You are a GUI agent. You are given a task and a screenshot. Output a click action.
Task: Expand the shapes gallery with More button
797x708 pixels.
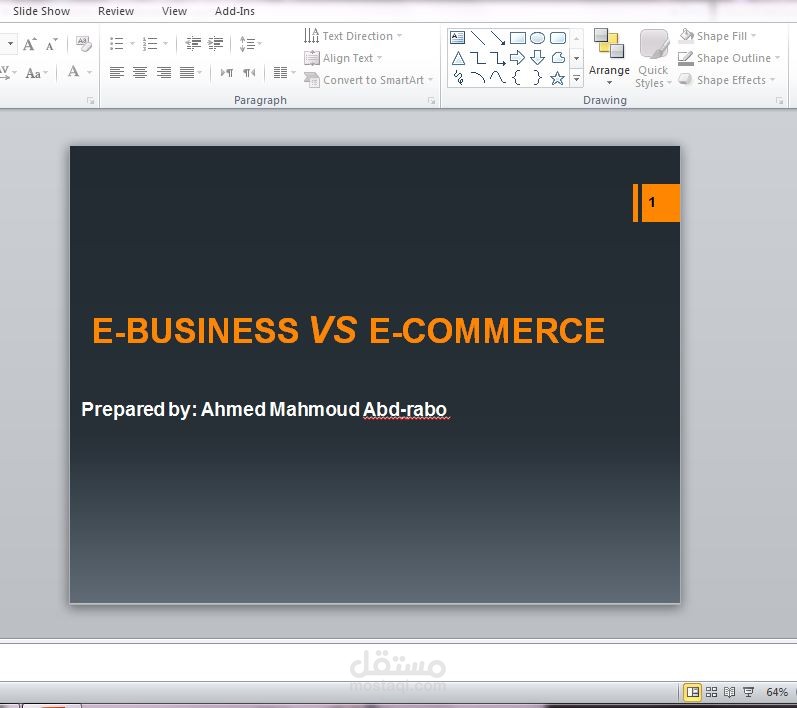(576, 78)
